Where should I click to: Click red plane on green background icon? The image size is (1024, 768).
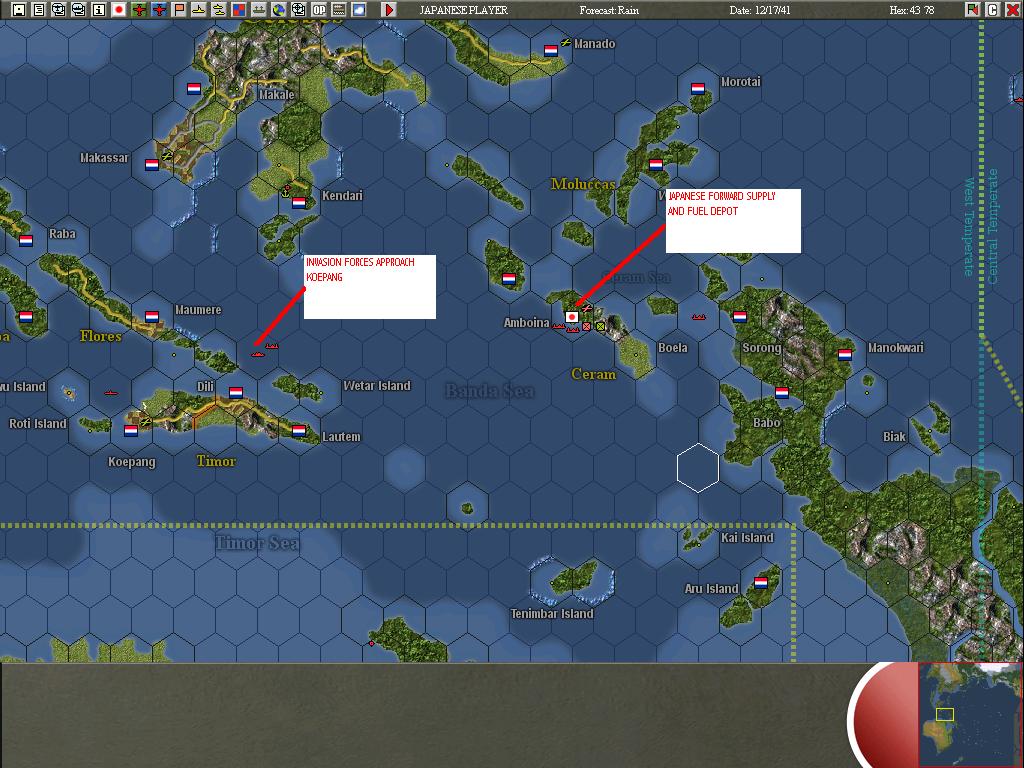coord(138,9)
